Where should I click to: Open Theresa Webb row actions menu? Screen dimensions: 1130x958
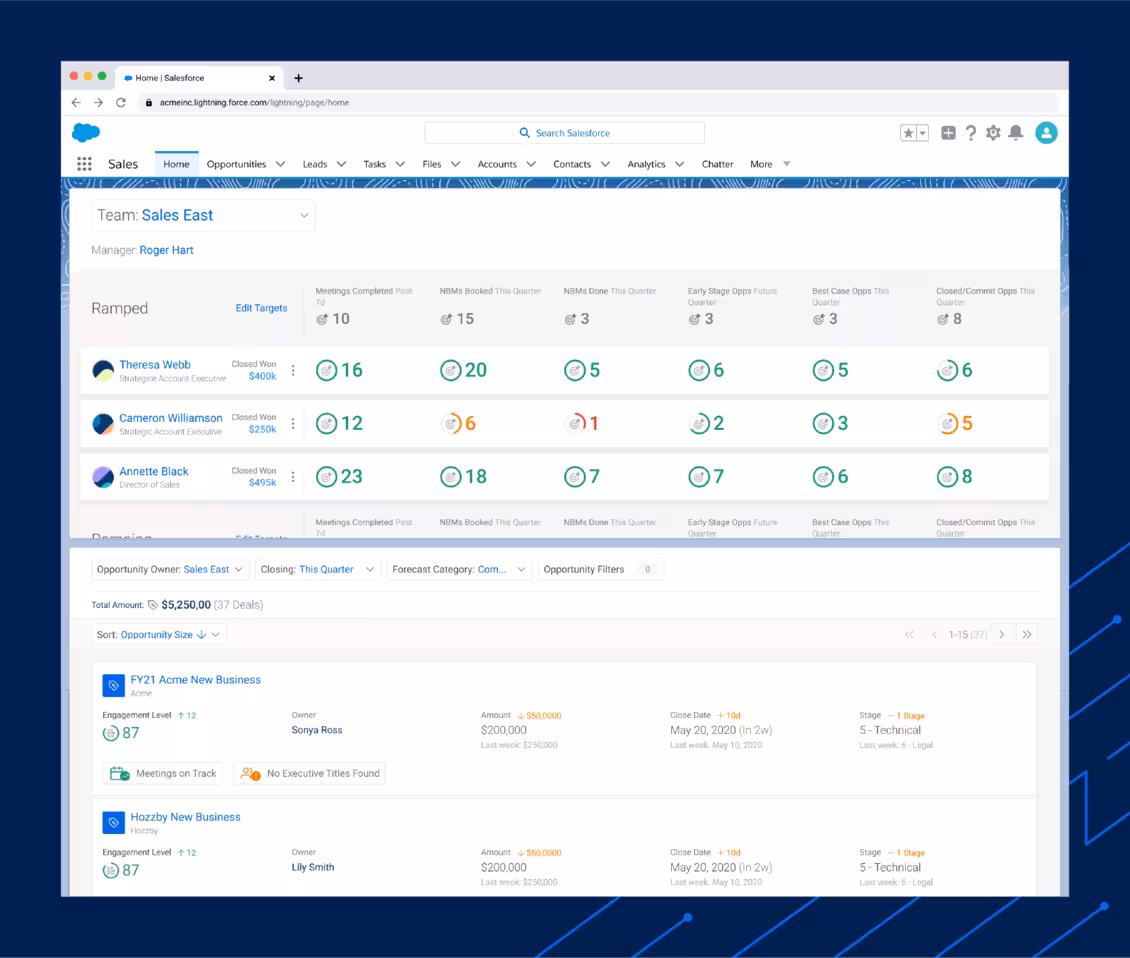point(293,371)
